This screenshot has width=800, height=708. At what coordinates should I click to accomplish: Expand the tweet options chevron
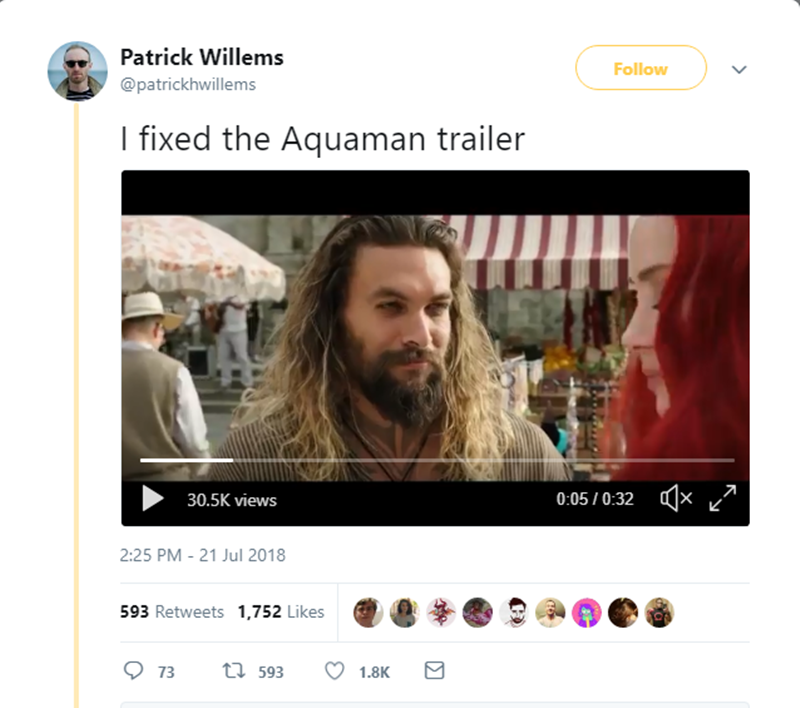tap(739, 70)
